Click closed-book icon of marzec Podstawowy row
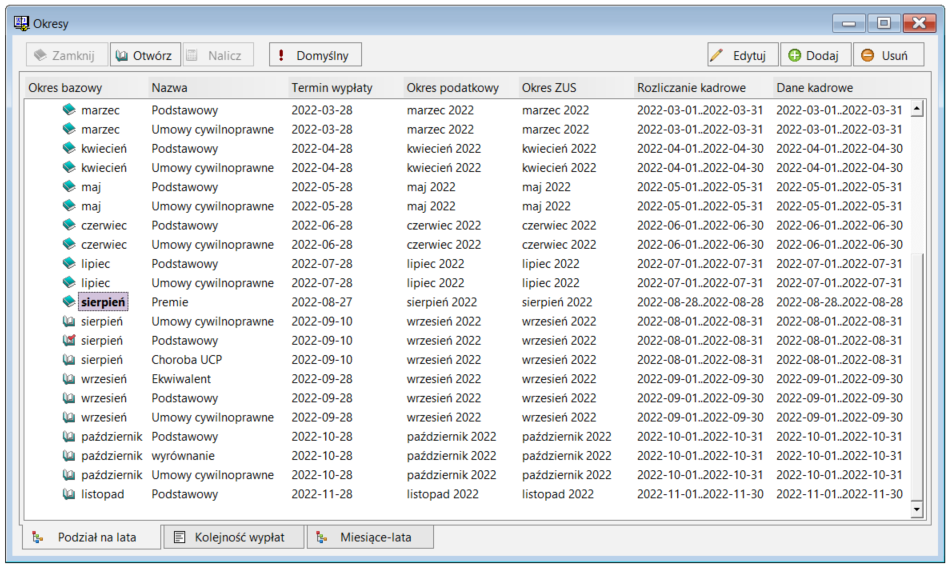This screenshot has width=948, height=565. coord(70,110)
